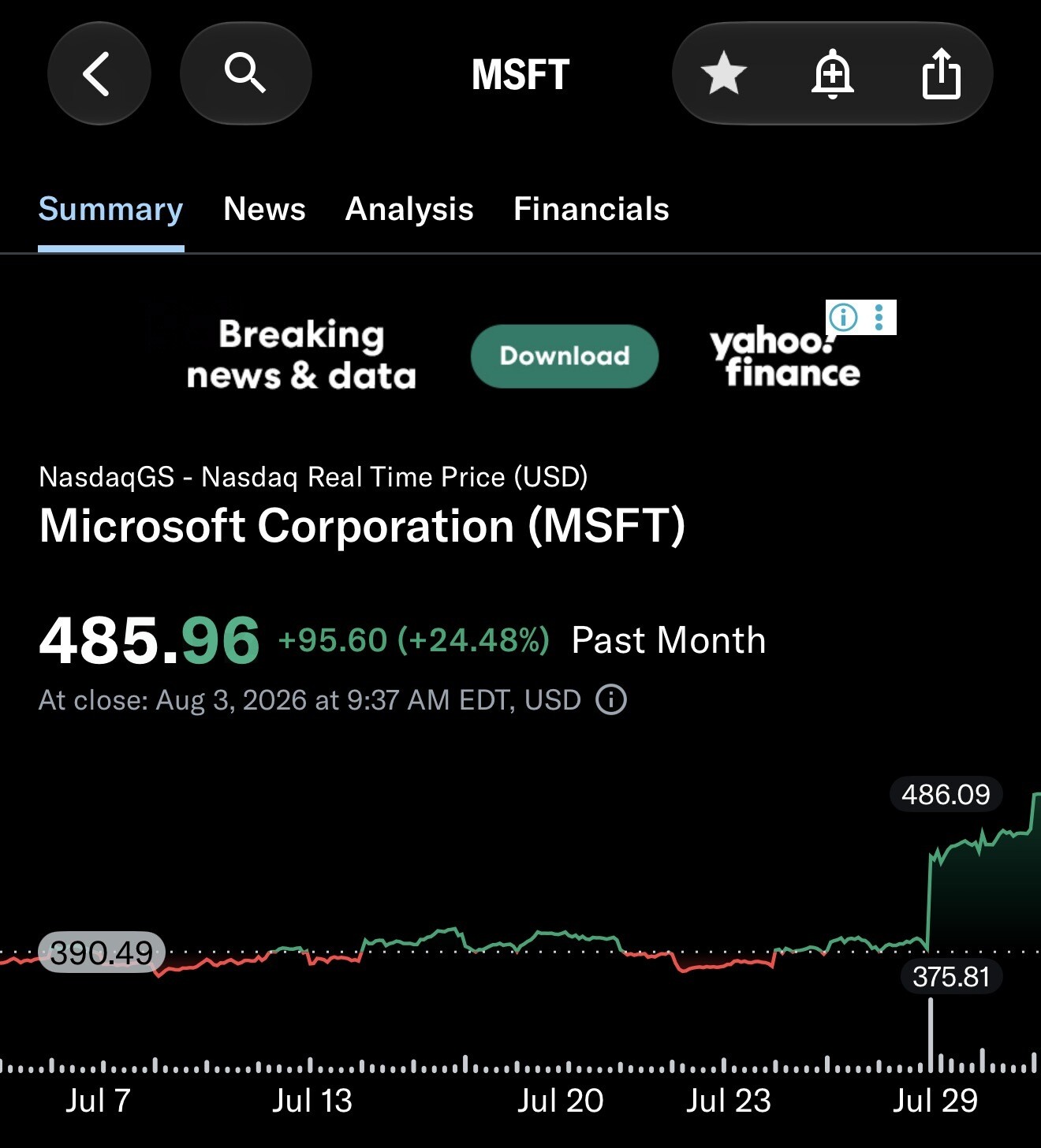The width and height of the screenshot is (1041, 1148).
Task: Select the Financials tab
Action: 591,209
